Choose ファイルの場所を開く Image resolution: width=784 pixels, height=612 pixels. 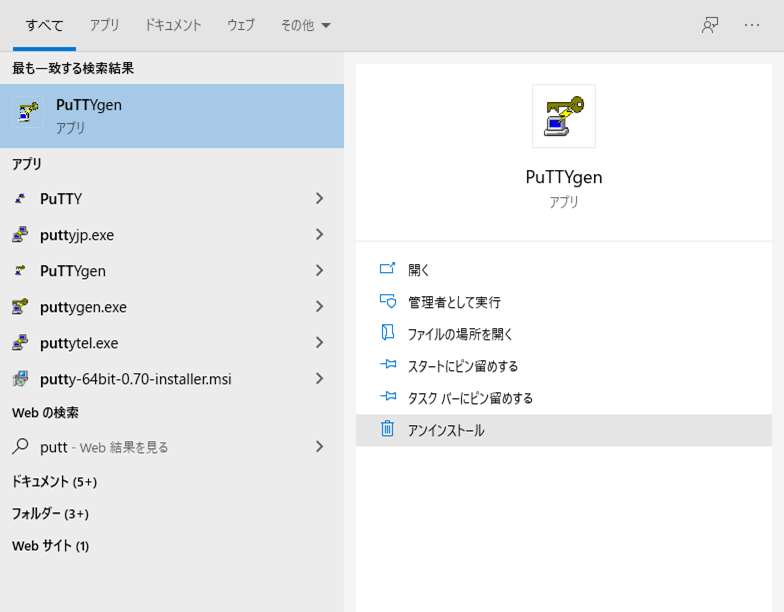tap(564, 334)
